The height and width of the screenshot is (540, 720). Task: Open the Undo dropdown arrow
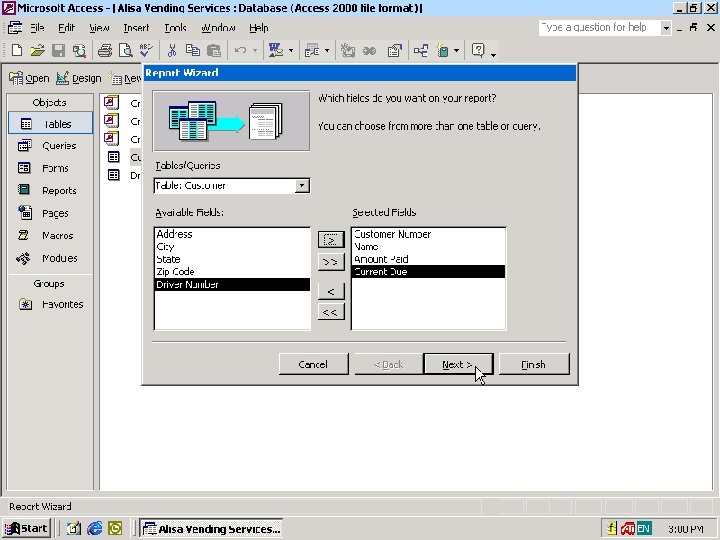tap(255, 51)
